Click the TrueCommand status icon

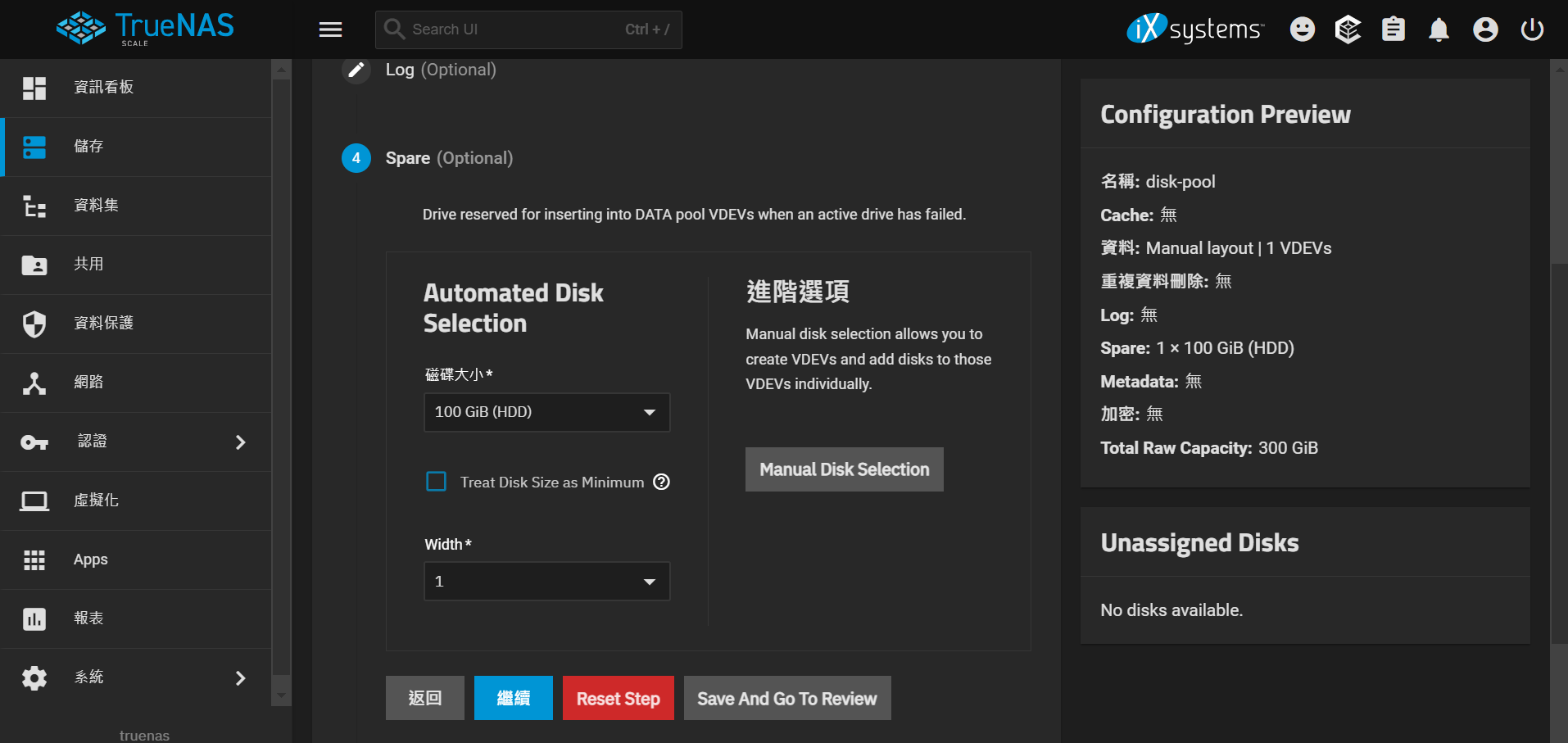click(x=1348, y=29)
